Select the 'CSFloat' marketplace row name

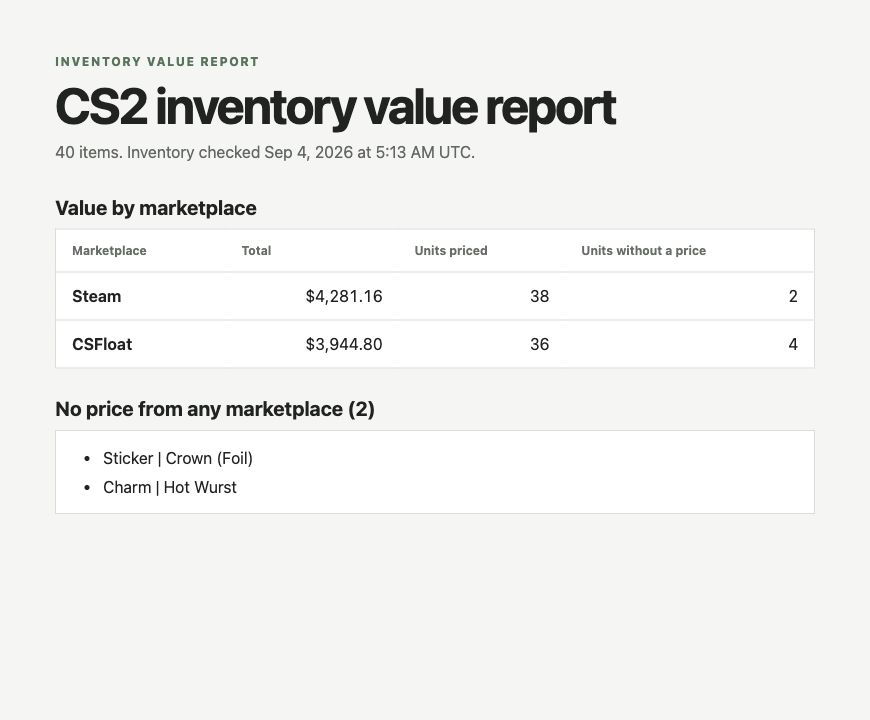102,344
